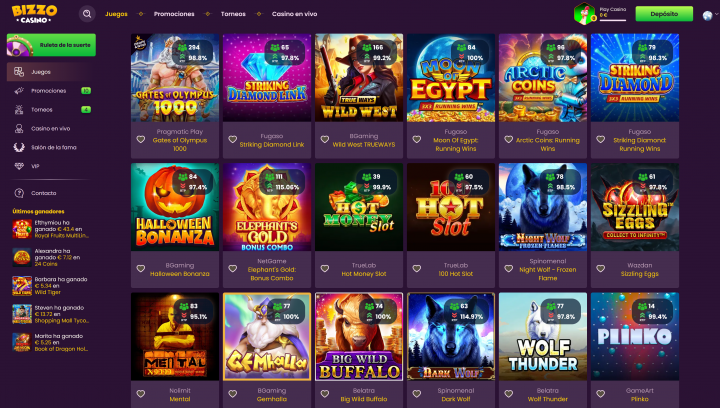720x408 pixels.
Task: Click the Bizzo Casino logo
Action: coord(34,14)
